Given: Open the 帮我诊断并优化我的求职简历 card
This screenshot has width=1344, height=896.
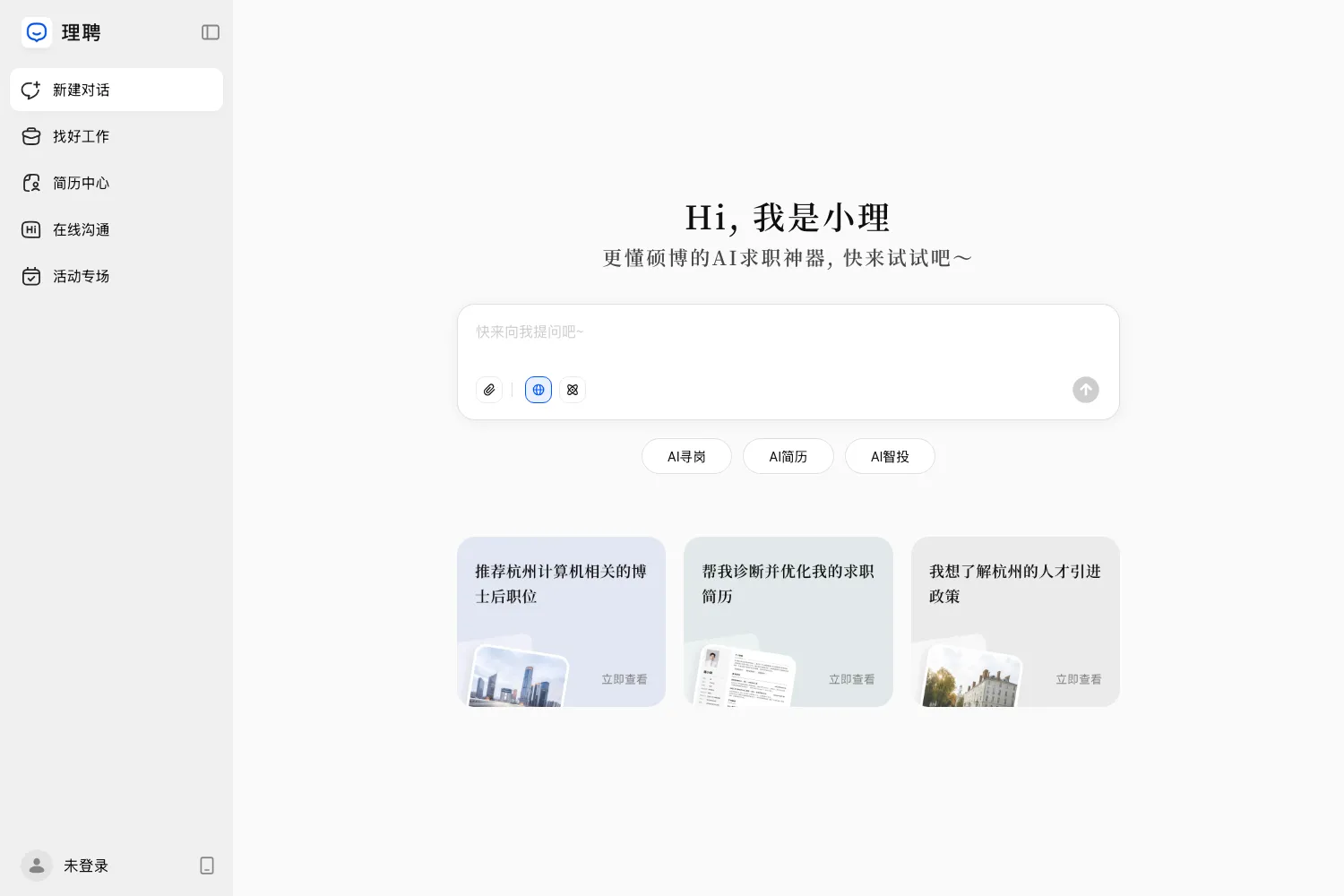Looking at the screenshot, I should coord(788,622).
